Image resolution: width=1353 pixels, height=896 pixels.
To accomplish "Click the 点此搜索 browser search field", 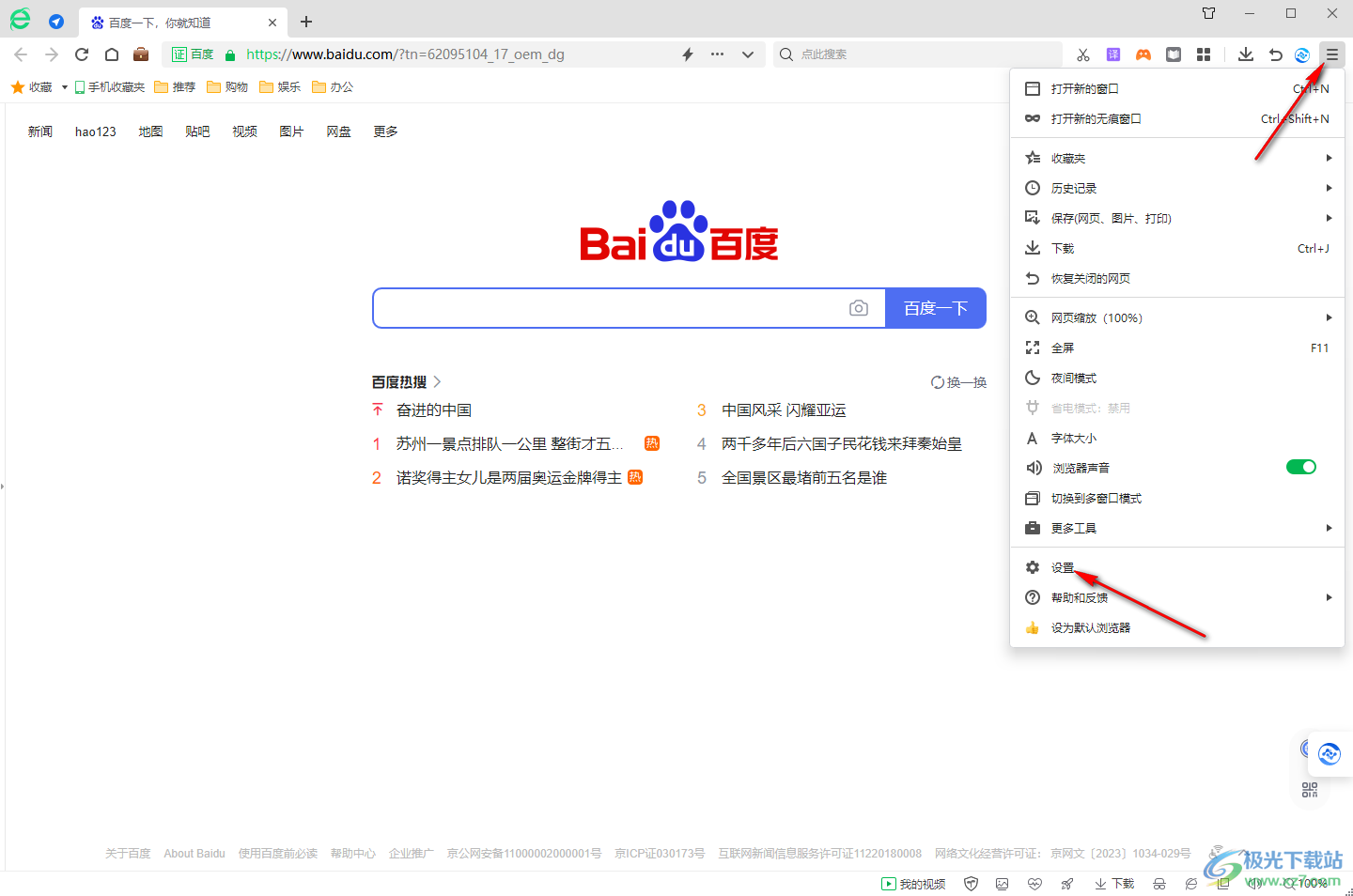I will pyautogui.click(x=918, y=54).
